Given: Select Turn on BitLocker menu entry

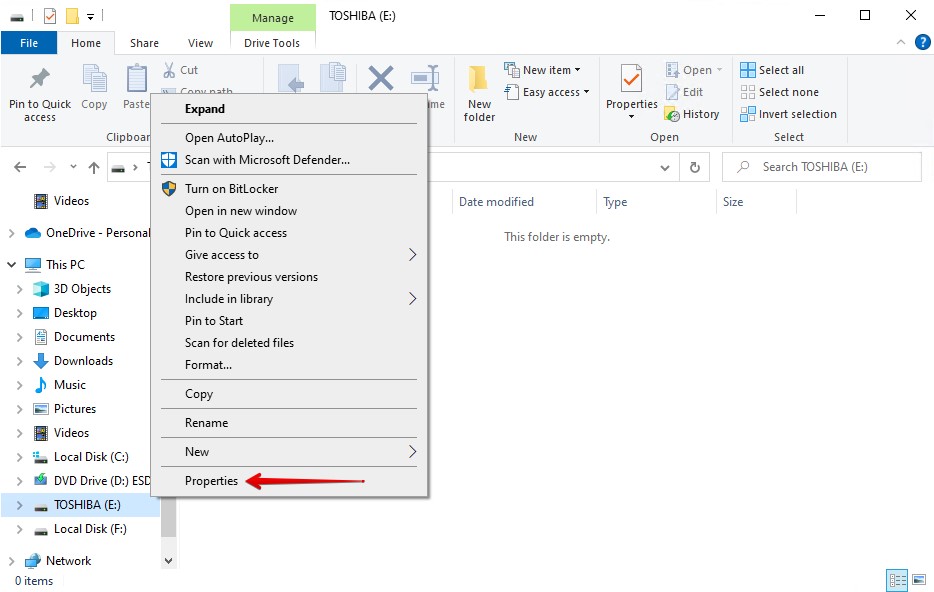Looking at the screenshot, I should point(288,189).
